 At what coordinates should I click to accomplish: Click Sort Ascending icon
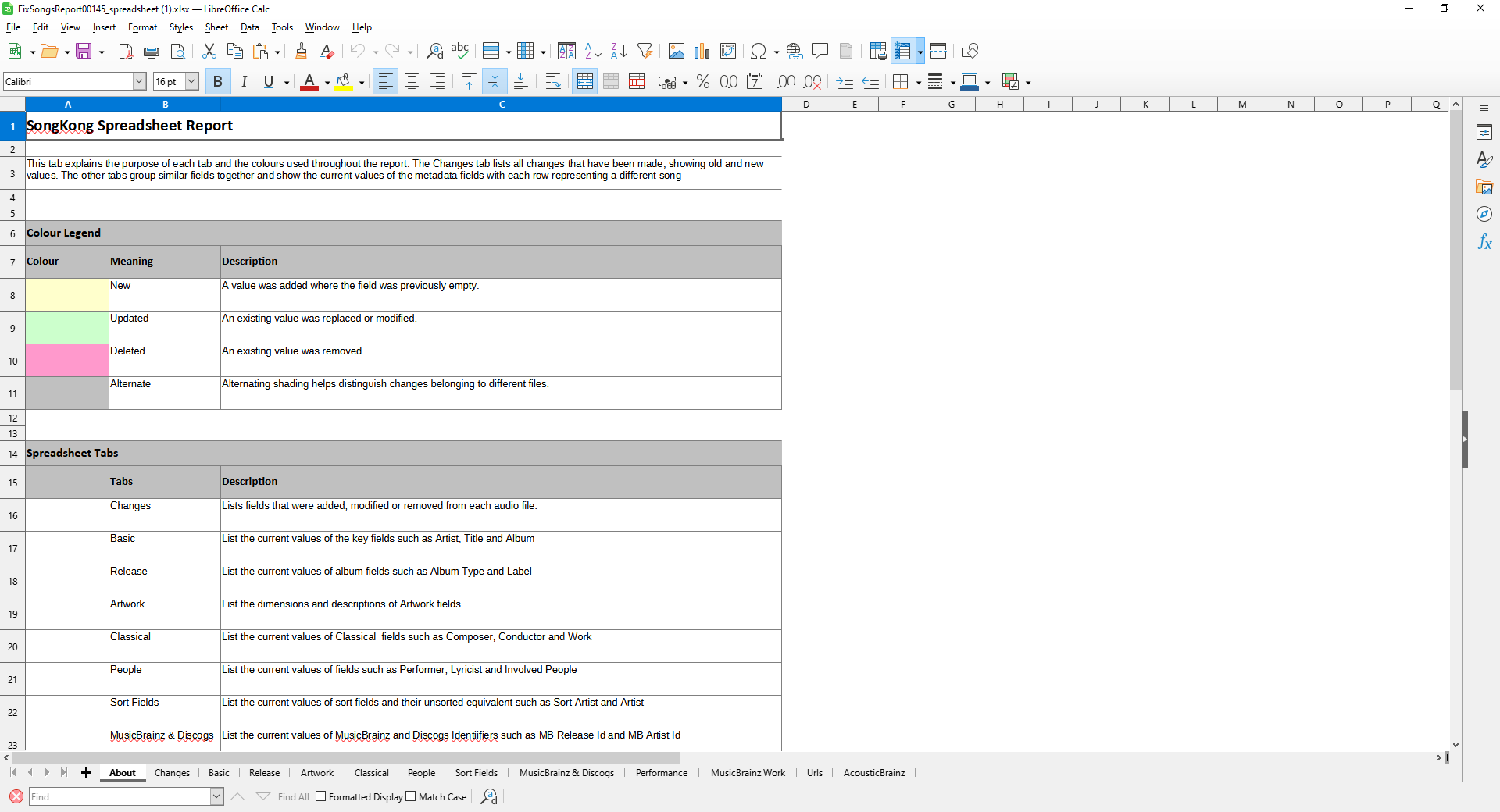pyautogui.click(x=593, y=52)
